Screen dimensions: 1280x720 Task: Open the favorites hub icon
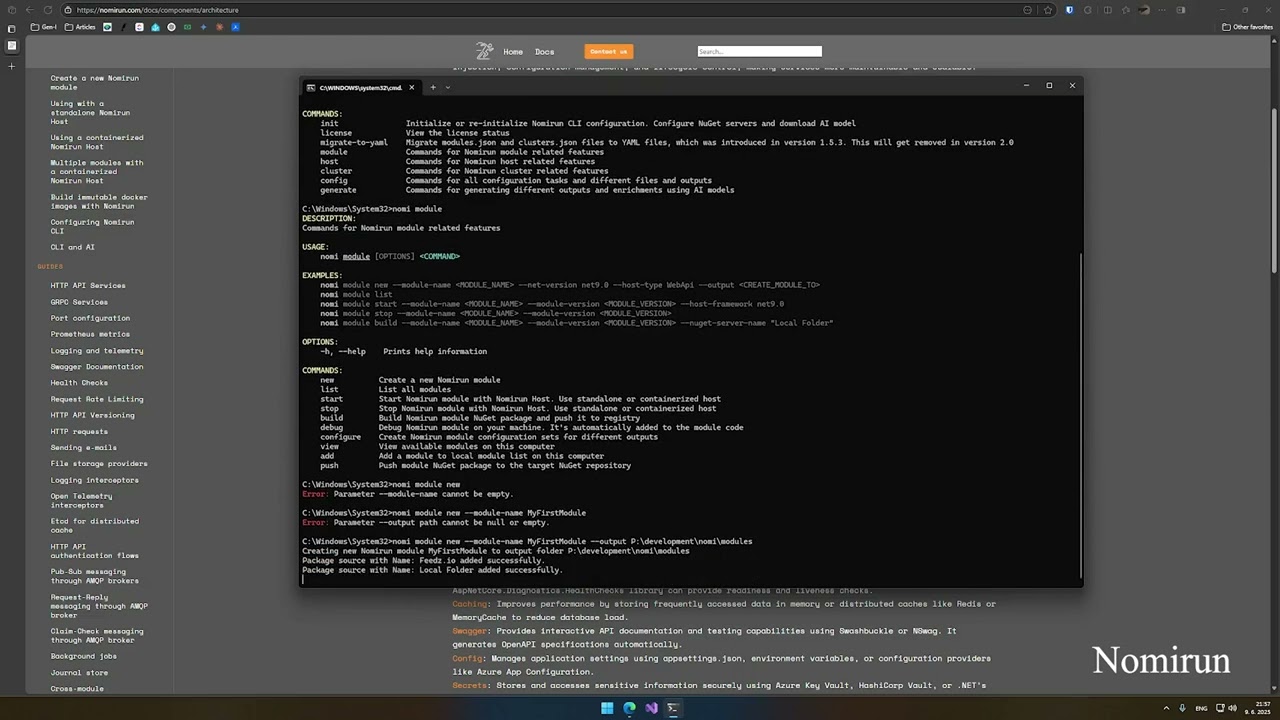1126,10
